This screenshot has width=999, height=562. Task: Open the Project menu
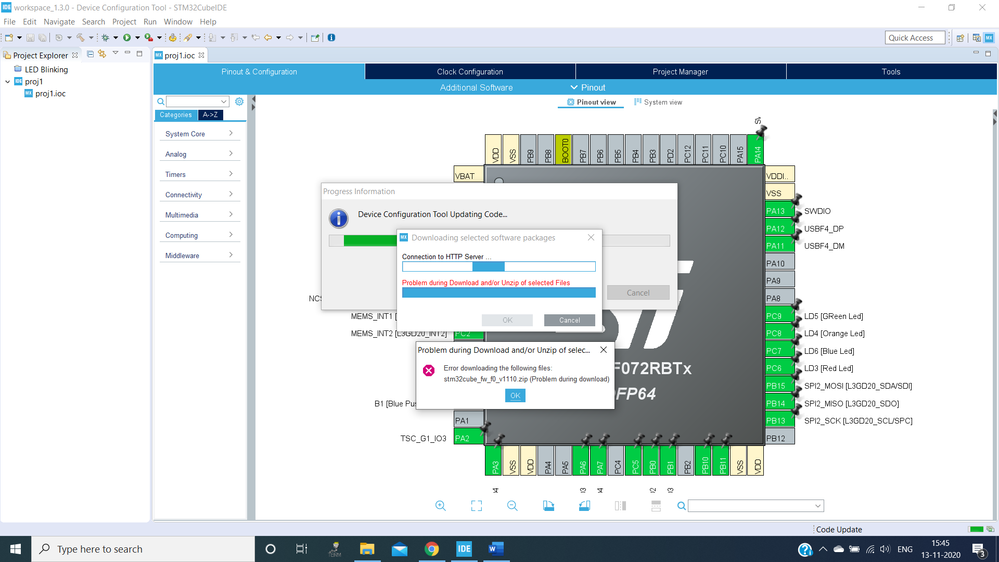click(x=124, y=22)
